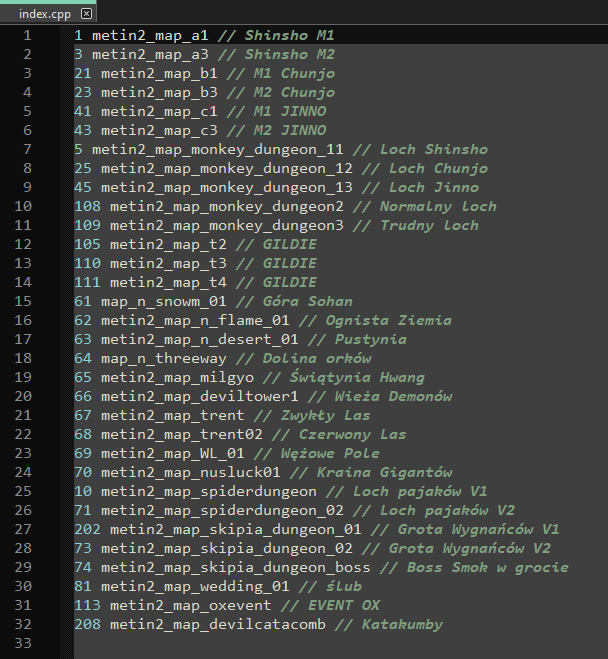Viewport: 608px width, 659px height.
Task: Click text metin2_map_n_flame_01
Action: tap(195, 321)
